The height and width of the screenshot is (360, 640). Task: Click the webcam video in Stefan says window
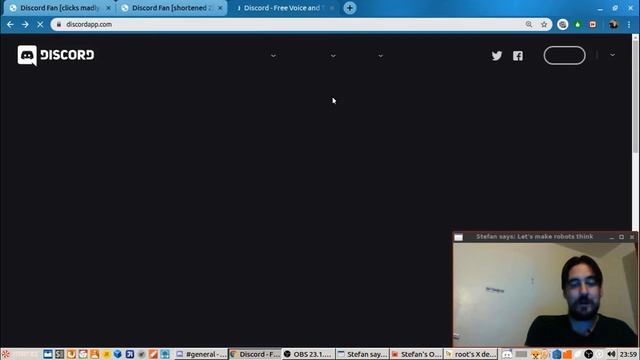(x=544, y=294)
